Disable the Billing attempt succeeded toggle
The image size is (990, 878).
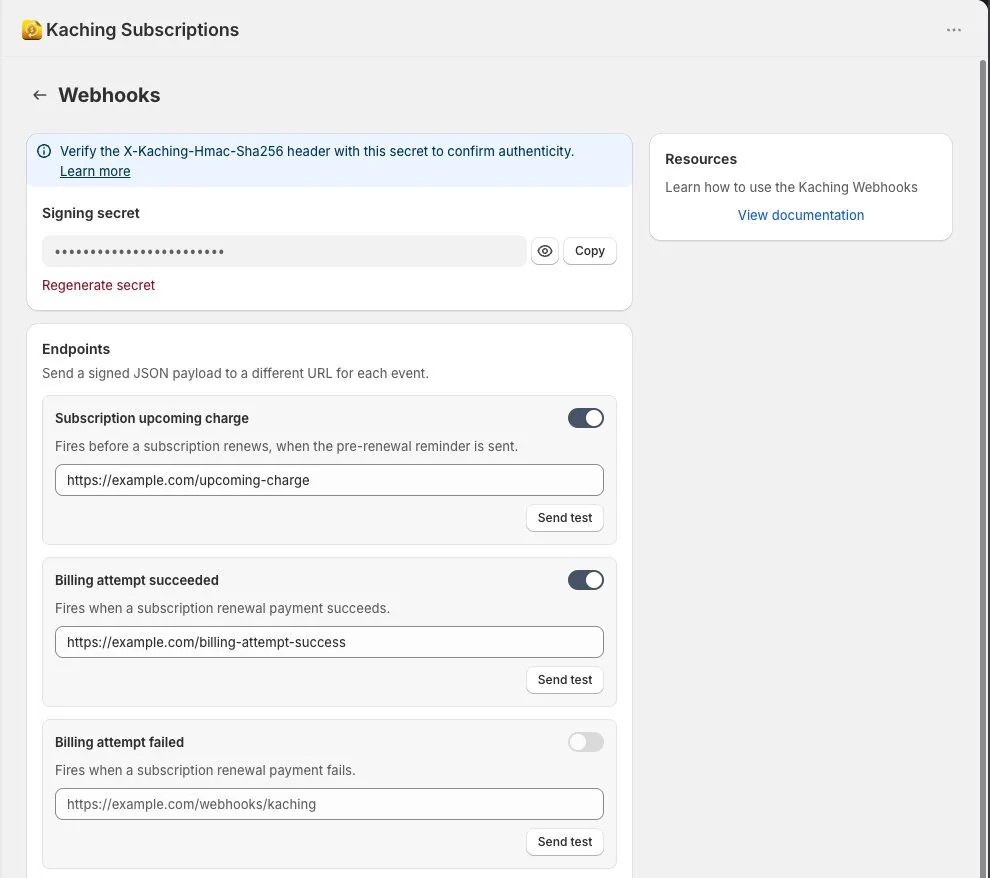click(586, 580)
